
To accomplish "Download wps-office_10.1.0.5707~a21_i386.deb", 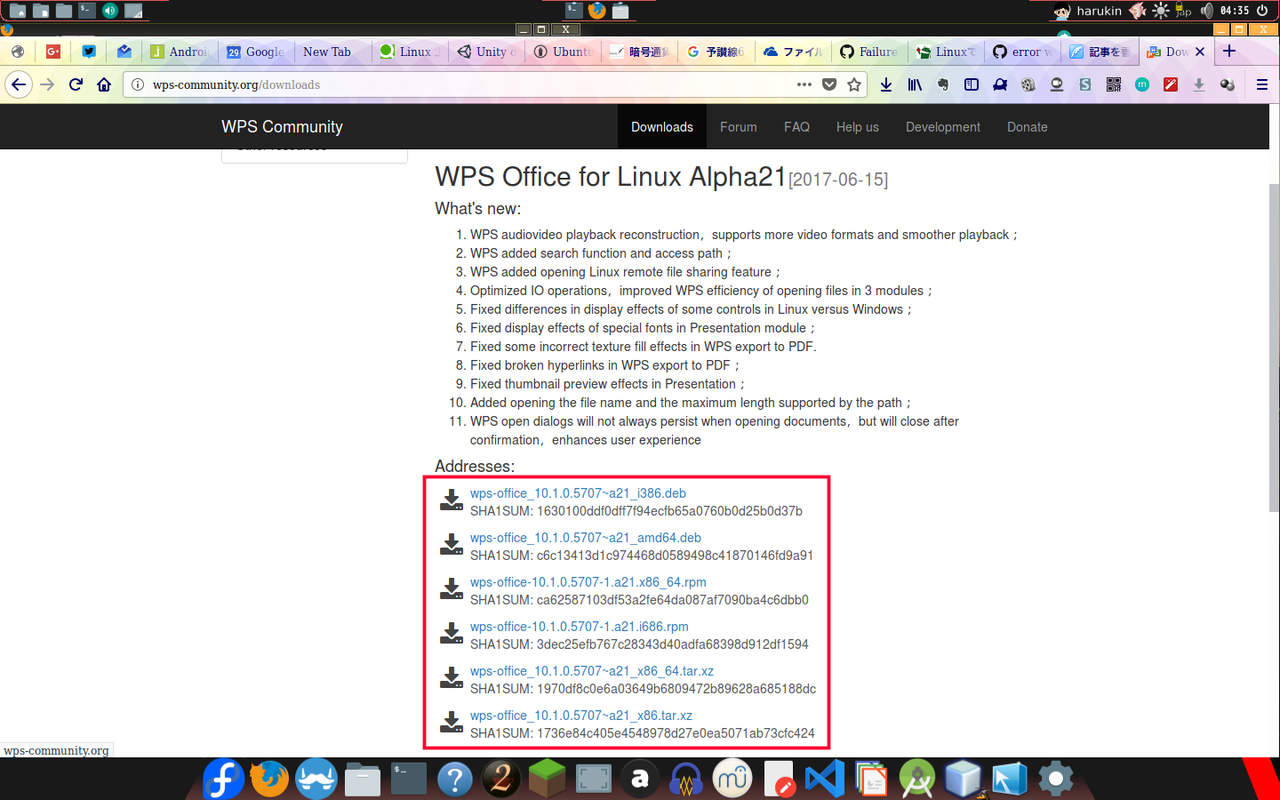I will click(x=578, y=493).
